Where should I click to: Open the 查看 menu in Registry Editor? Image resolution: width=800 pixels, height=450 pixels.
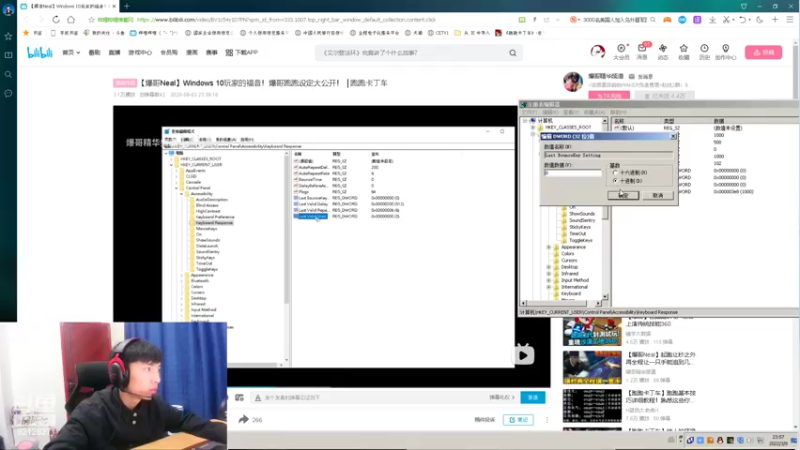(x=570, y=112)
